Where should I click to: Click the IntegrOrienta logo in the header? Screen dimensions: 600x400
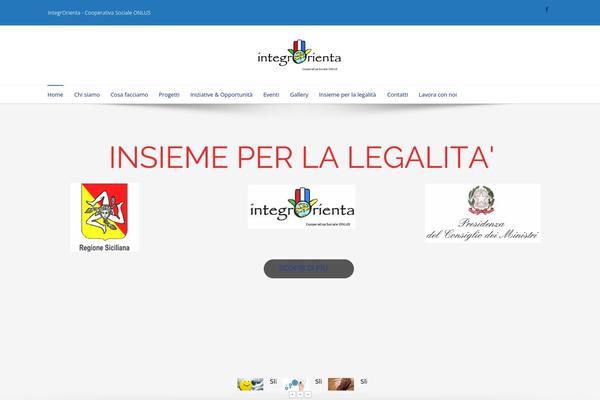pyautogui.click(x=299, y=56)
